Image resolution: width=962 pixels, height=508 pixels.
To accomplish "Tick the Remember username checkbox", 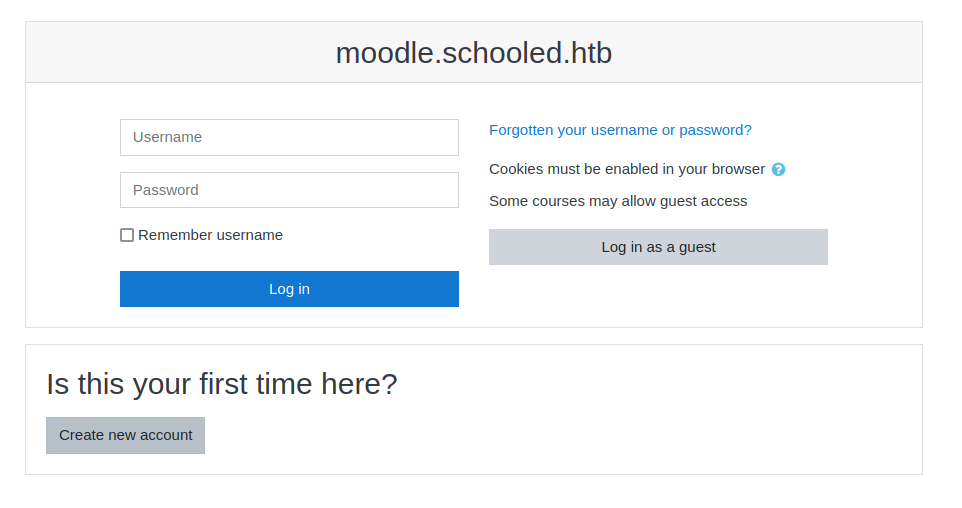I will pos(127,235).
